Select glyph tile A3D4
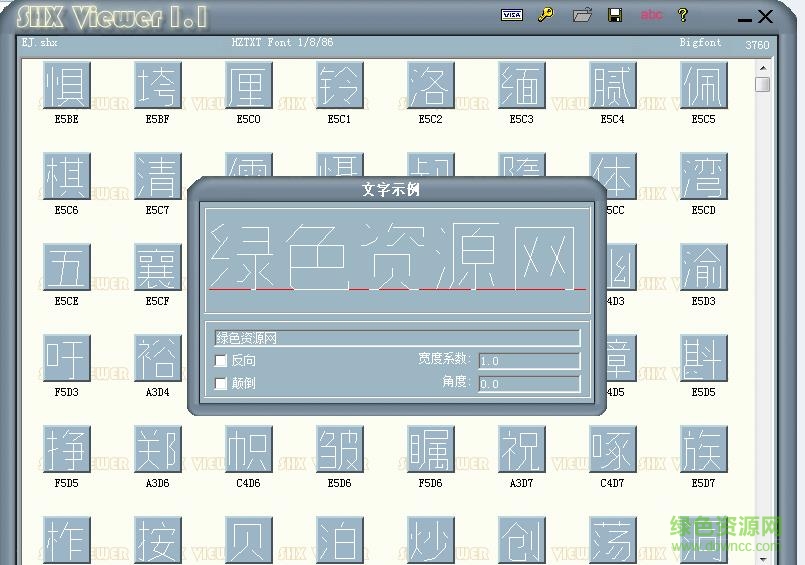 point(158,358)
